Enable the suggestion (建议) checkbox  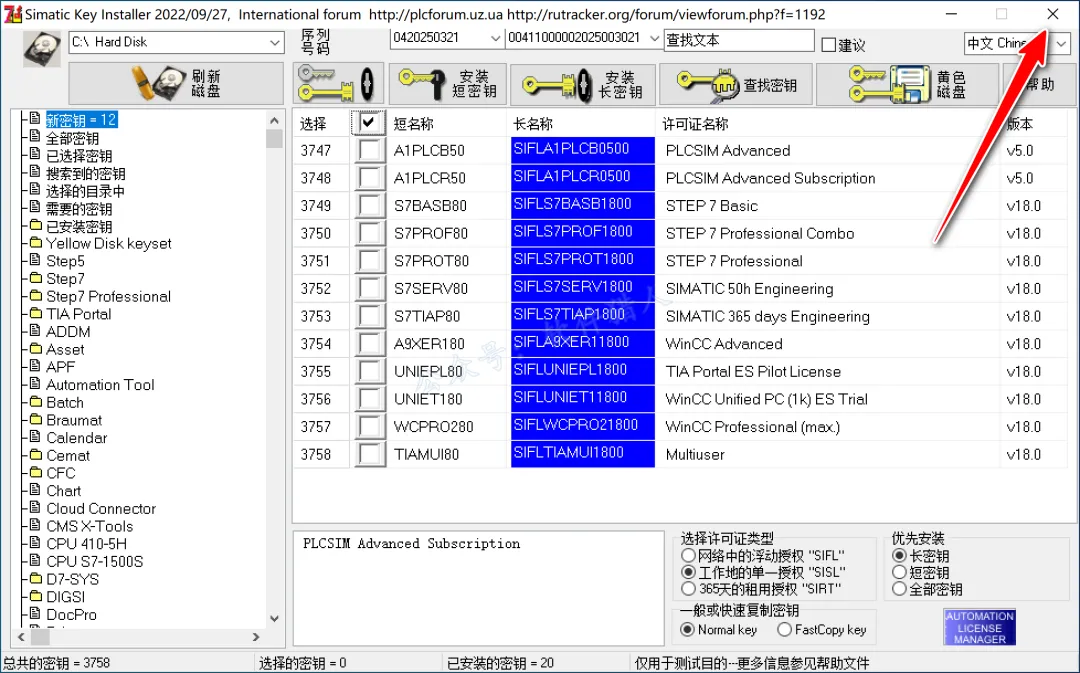829,45
